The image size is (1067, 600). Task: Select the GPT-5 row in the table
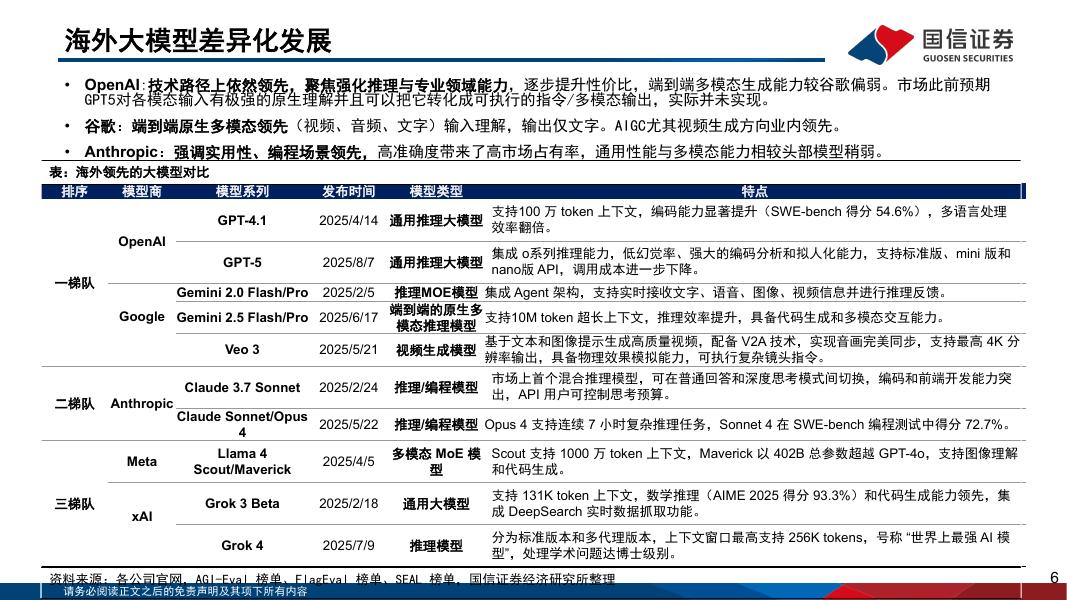point(244,262)
